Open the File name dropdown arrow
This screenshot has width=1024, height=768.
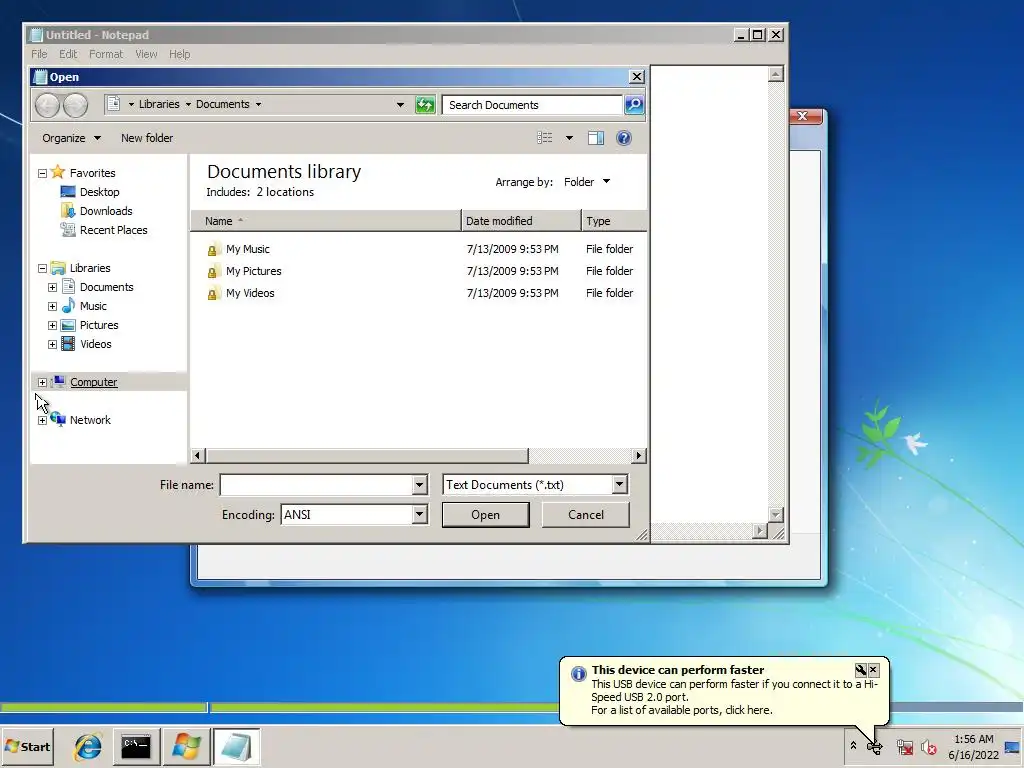pyautogui.click(x=419, y=485)
